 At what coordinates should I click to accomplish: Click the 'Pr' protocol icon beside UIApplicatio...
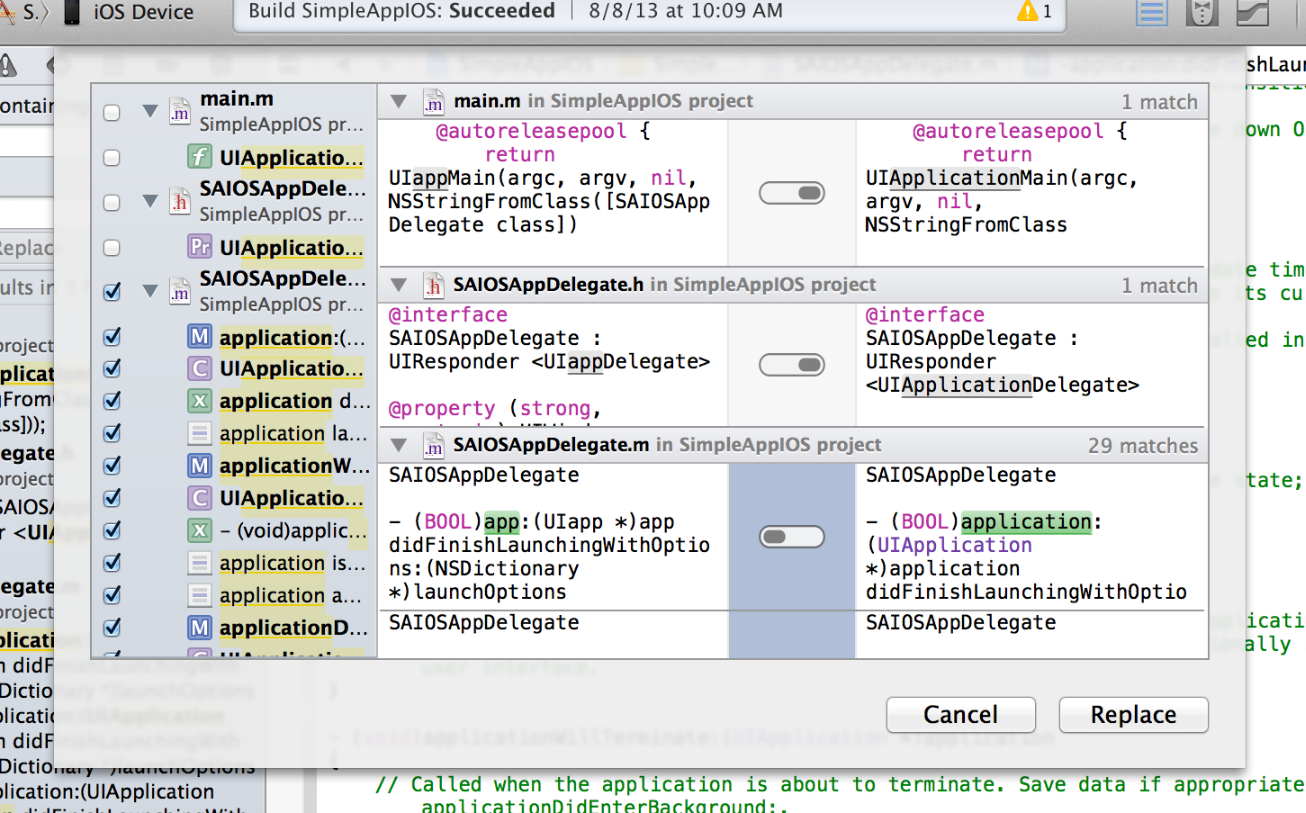click(x=199, y=247)
